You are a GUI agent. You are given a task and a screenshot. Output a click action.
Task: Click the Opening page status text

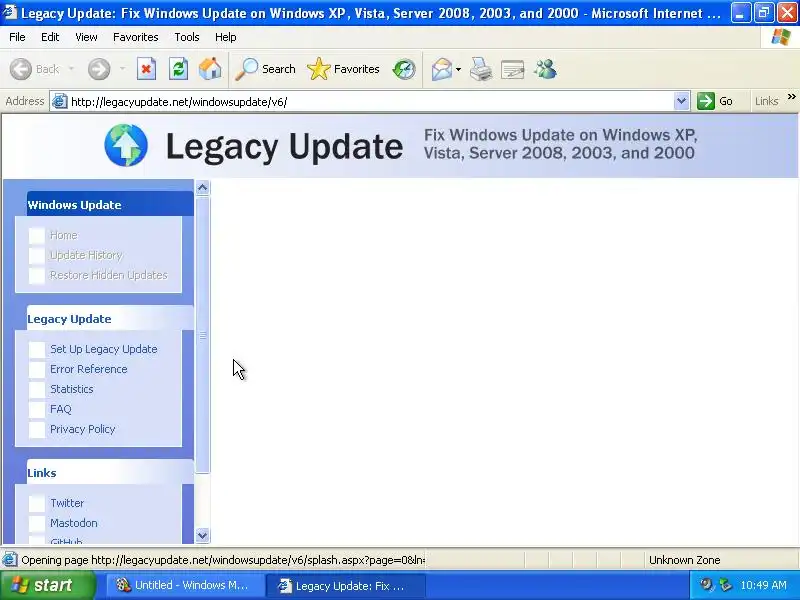click(222, 560)
